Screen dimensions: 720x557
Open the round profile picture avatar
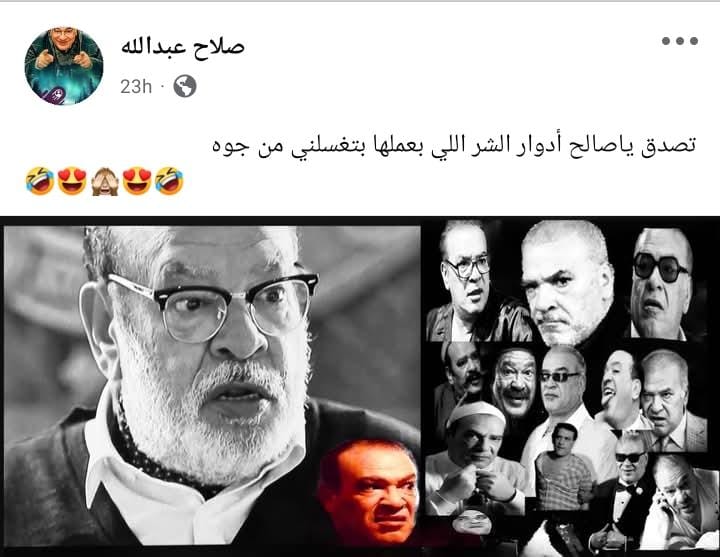pyautogui.click(x=64, y=66)
